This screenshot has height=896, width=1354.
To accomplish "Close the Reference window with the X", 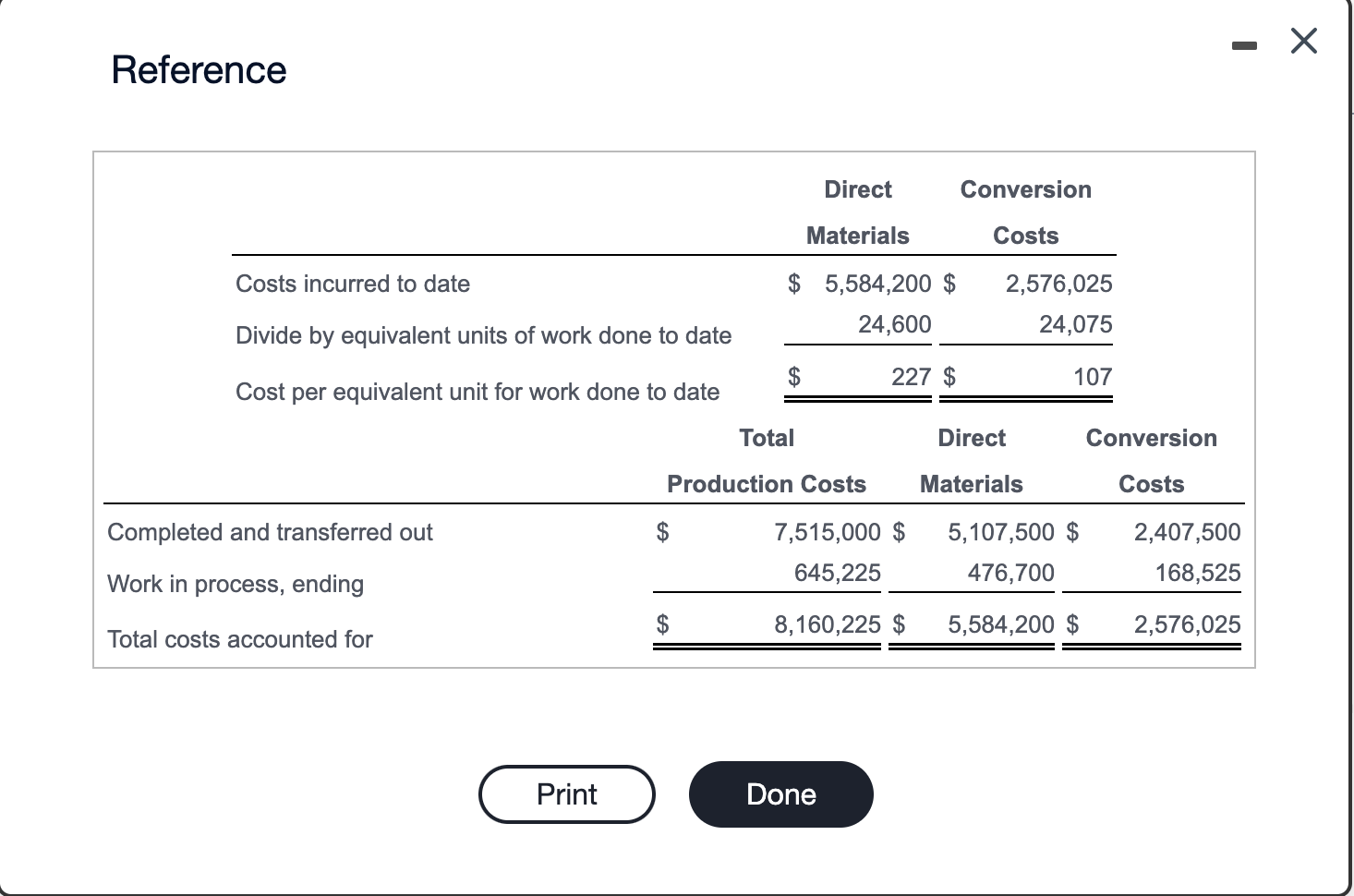I will pos(1303,42).
